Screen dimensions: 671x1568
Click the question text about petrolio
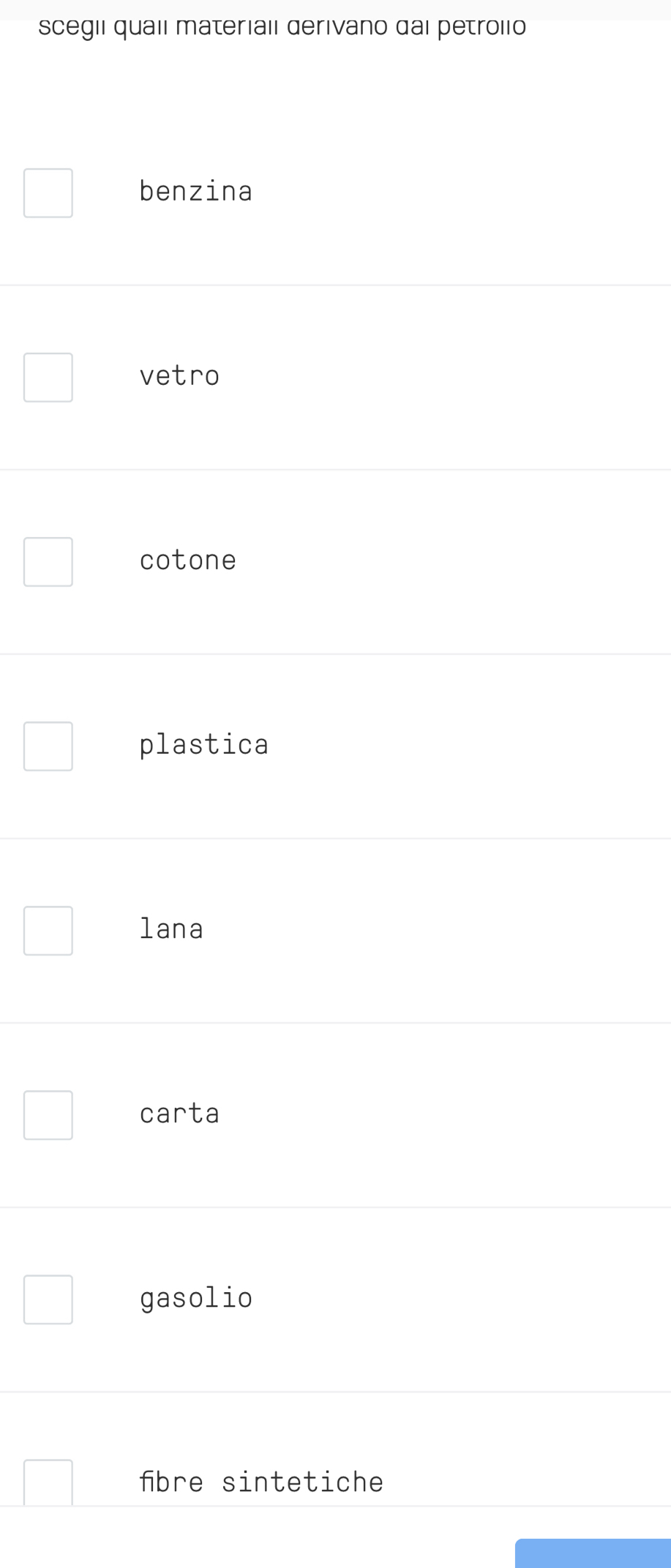click(x=282, y=28)
